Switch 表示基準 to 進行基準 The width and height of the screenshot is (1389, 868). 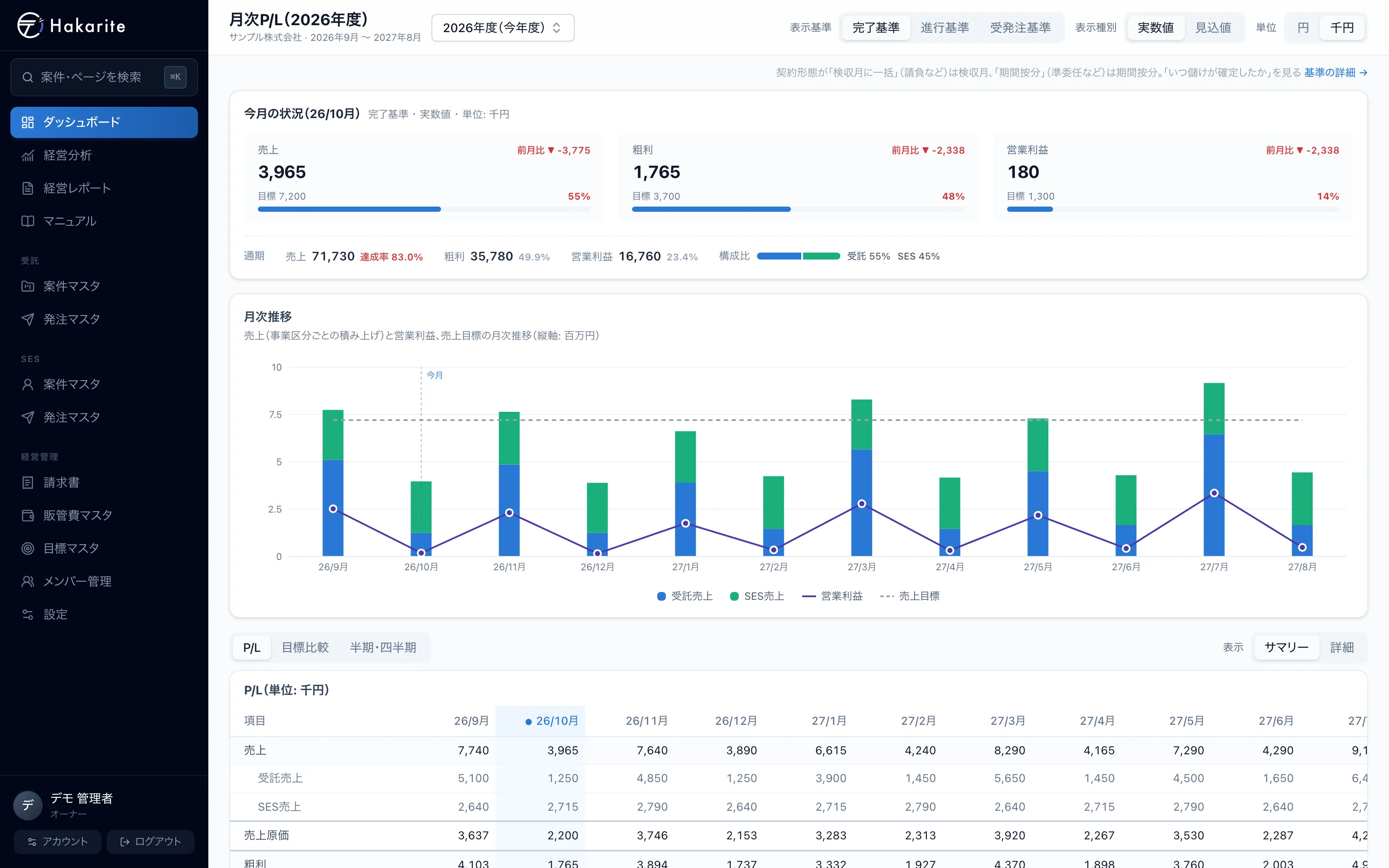(x=945, y=27)
